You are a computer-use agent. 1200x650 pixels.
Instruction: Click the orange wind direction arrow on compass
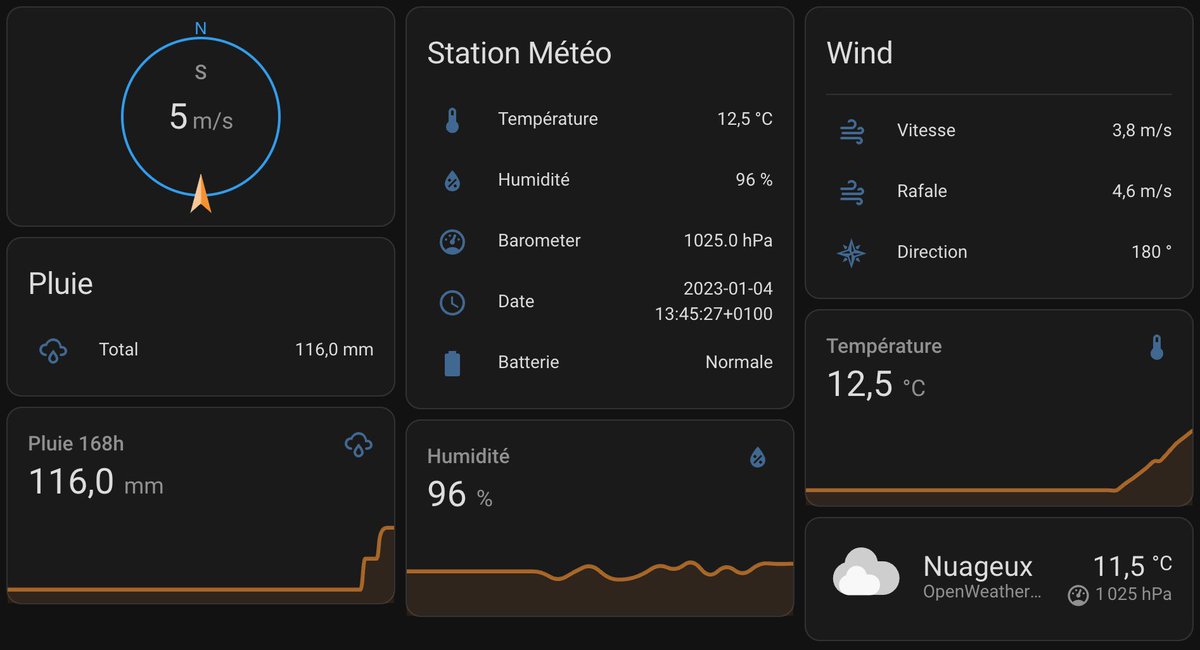pyautogui.click(x=201, y=194)
